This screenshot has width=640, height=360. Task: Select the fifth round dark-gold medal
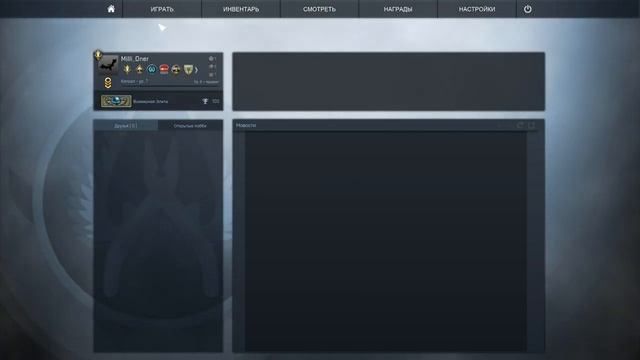coord(176,69)
